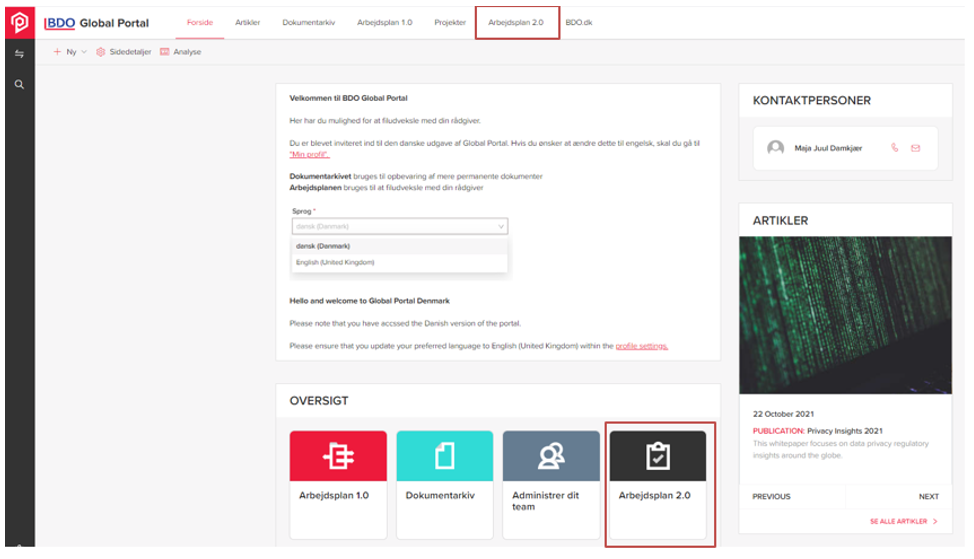Click the 22 October 2021 date text
This screenshot has height=559, width=974.
click(x=783, y=414)
